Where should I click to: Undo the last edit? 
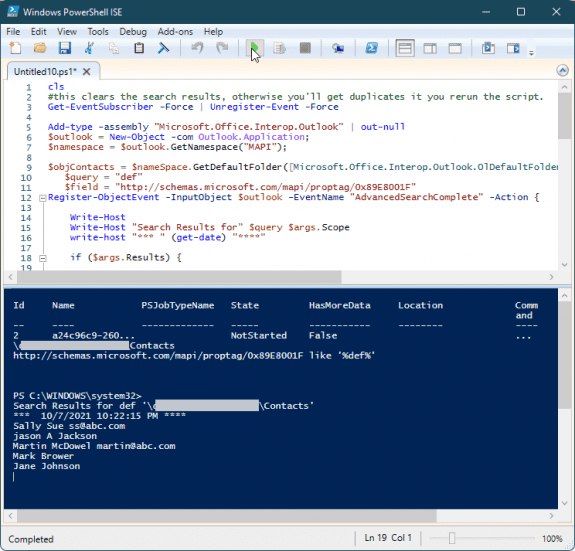point(197,48)
